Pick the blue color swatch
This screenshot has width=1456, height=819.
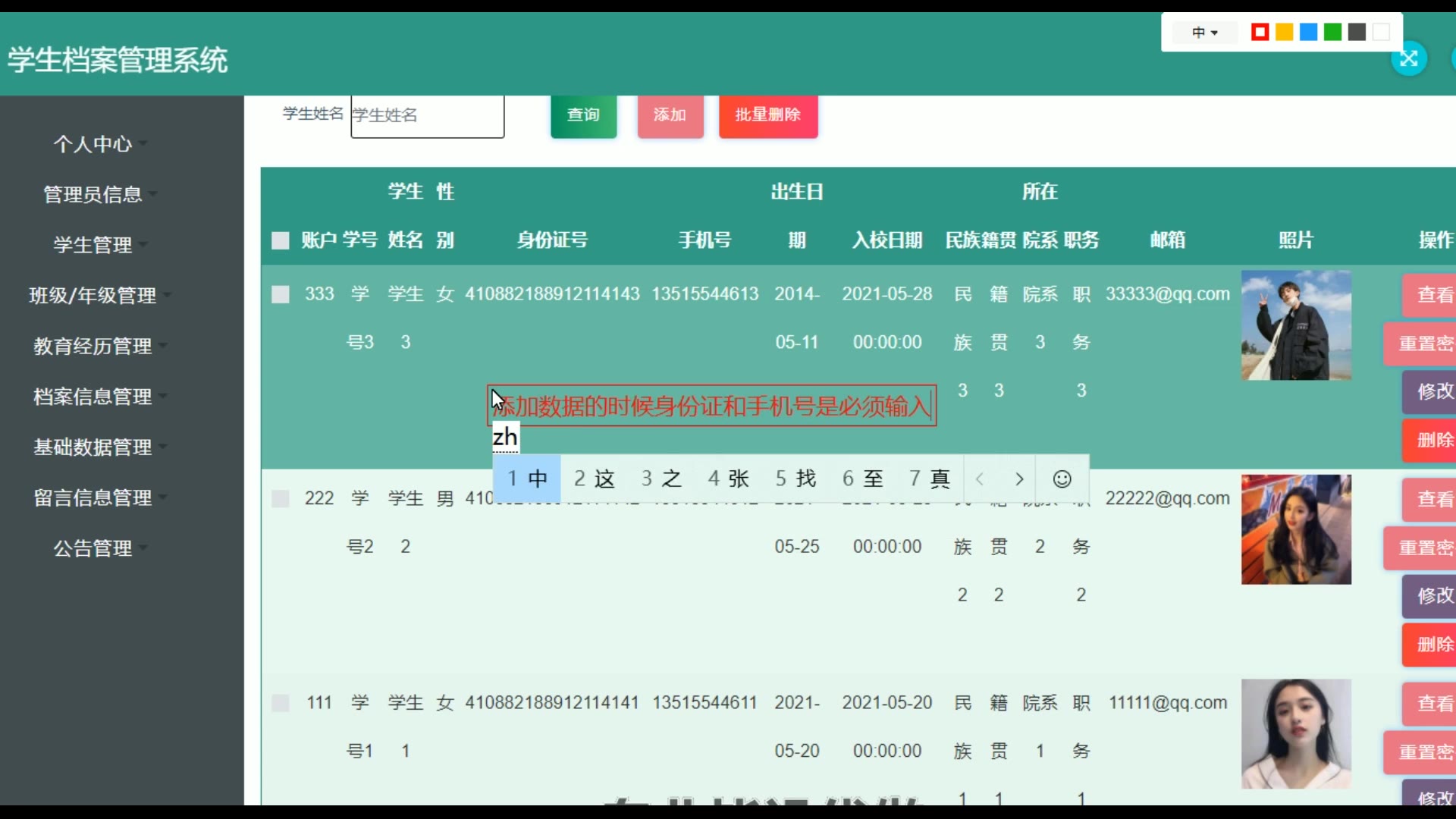click(x=1308, y=32)
